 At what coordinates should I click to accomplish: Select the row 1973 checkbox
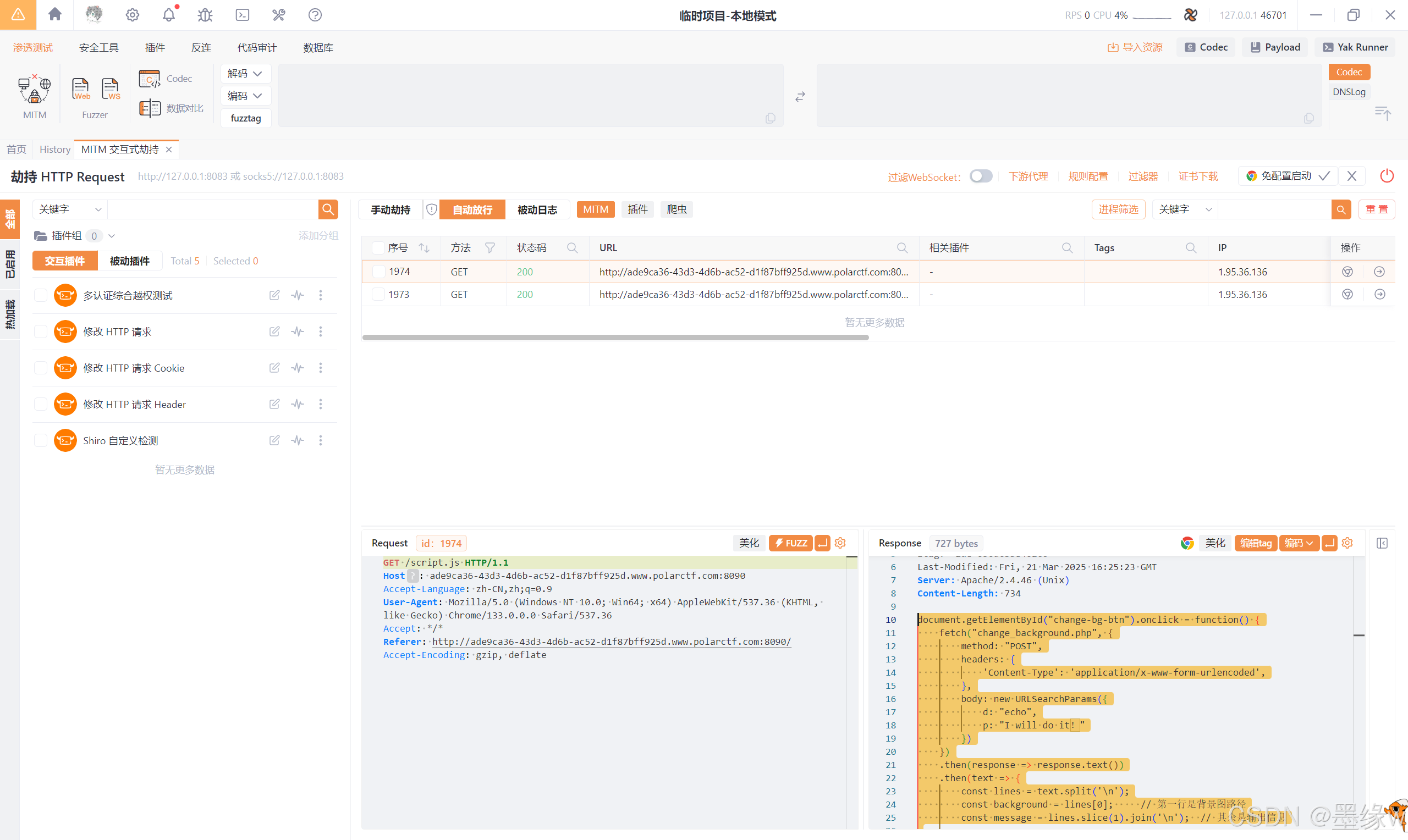tap(379, 294)
